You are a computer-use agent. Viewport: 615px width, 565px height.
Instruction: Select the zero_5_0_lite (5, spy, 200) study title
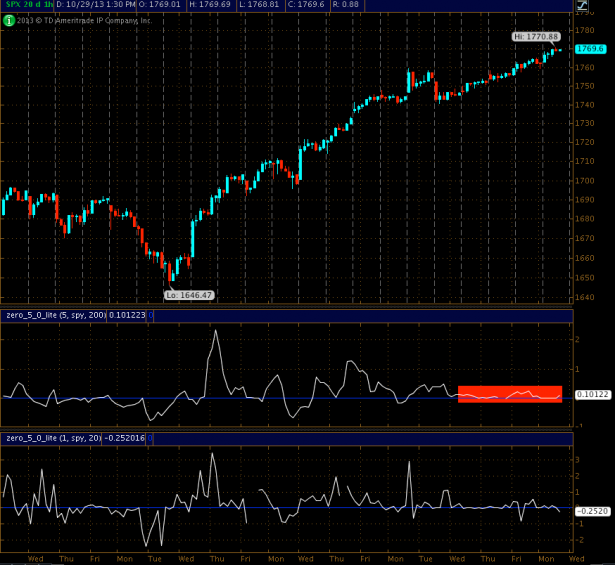click(56, 315)
